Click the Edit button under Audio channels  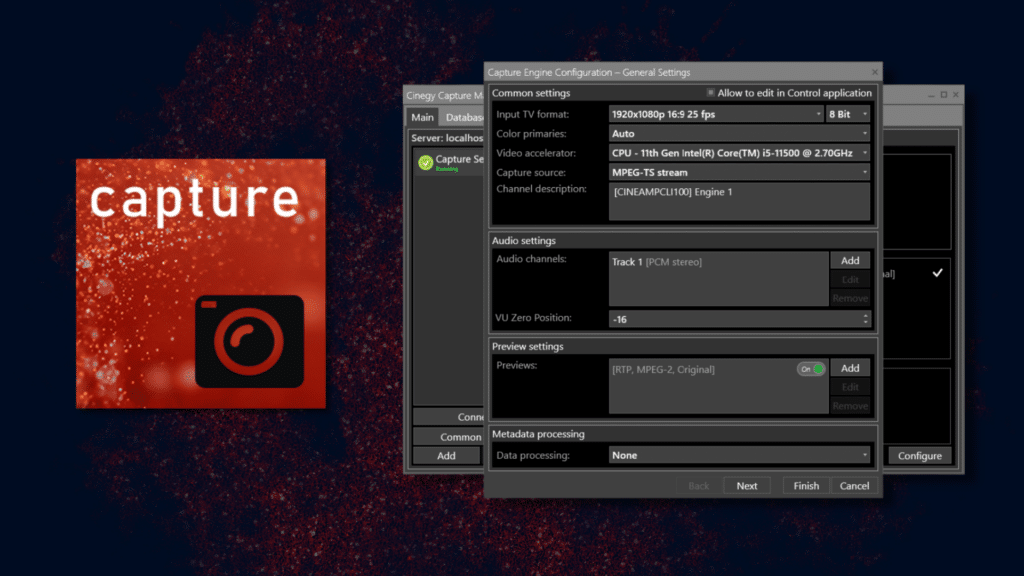click(x=850, y=280)
